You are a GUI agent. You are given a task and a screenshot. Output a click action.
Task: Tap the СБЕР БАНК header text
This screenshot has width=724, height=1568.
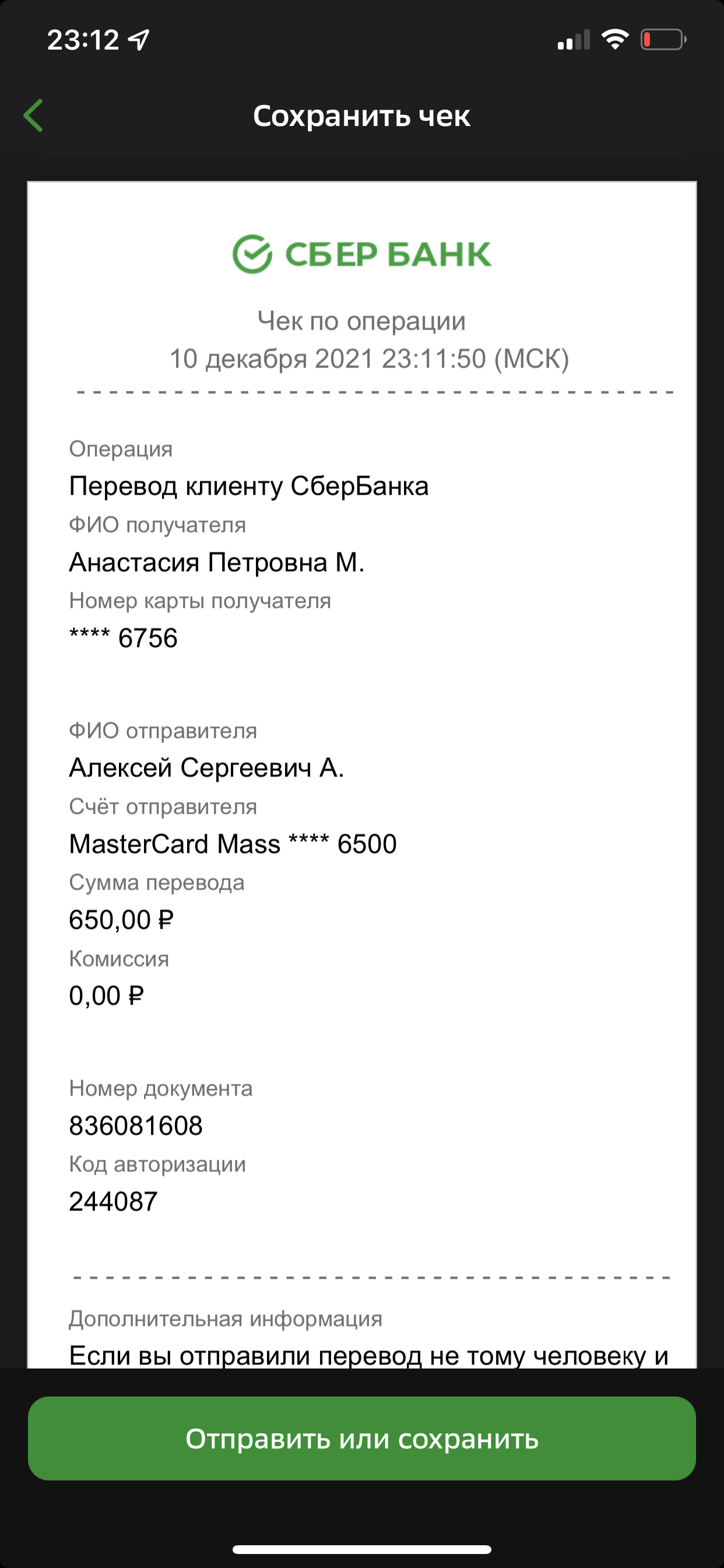coord(388,254)
